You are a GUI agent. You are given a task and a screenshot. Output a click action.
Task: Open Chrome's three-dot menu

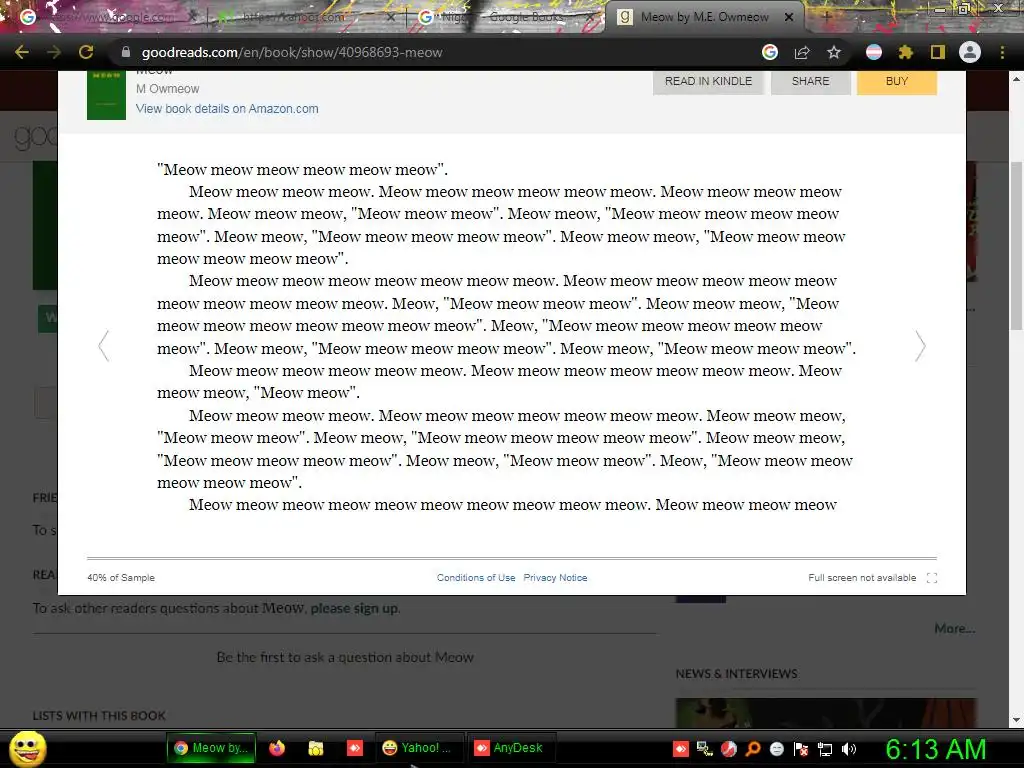[x=1002, y=52]
